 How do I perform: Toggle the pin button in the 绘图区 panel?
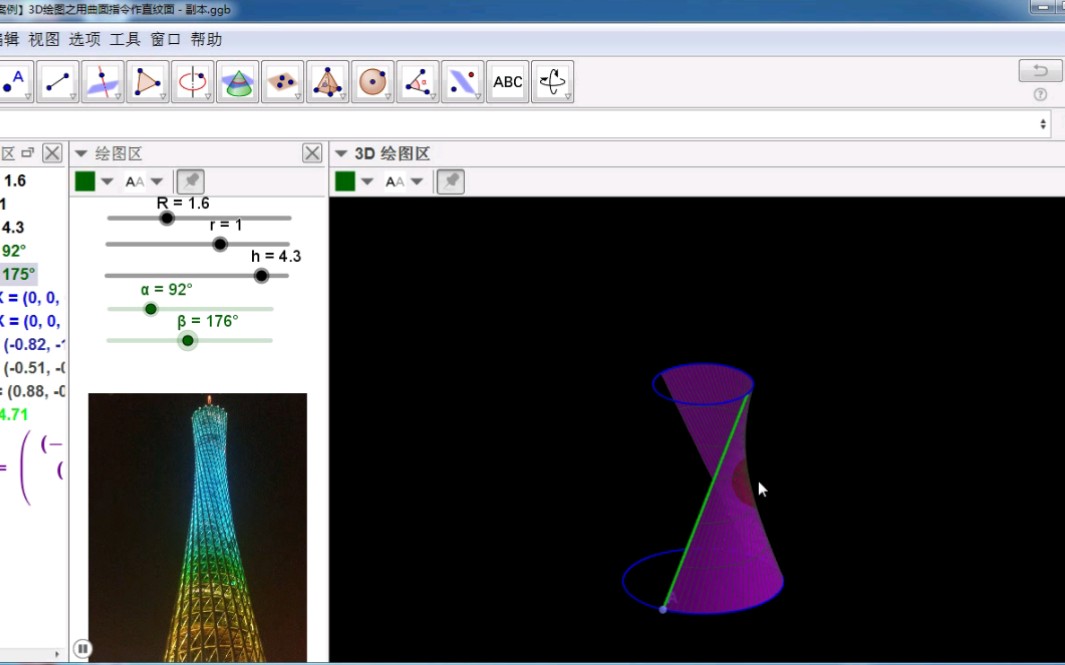click(189, 181)
